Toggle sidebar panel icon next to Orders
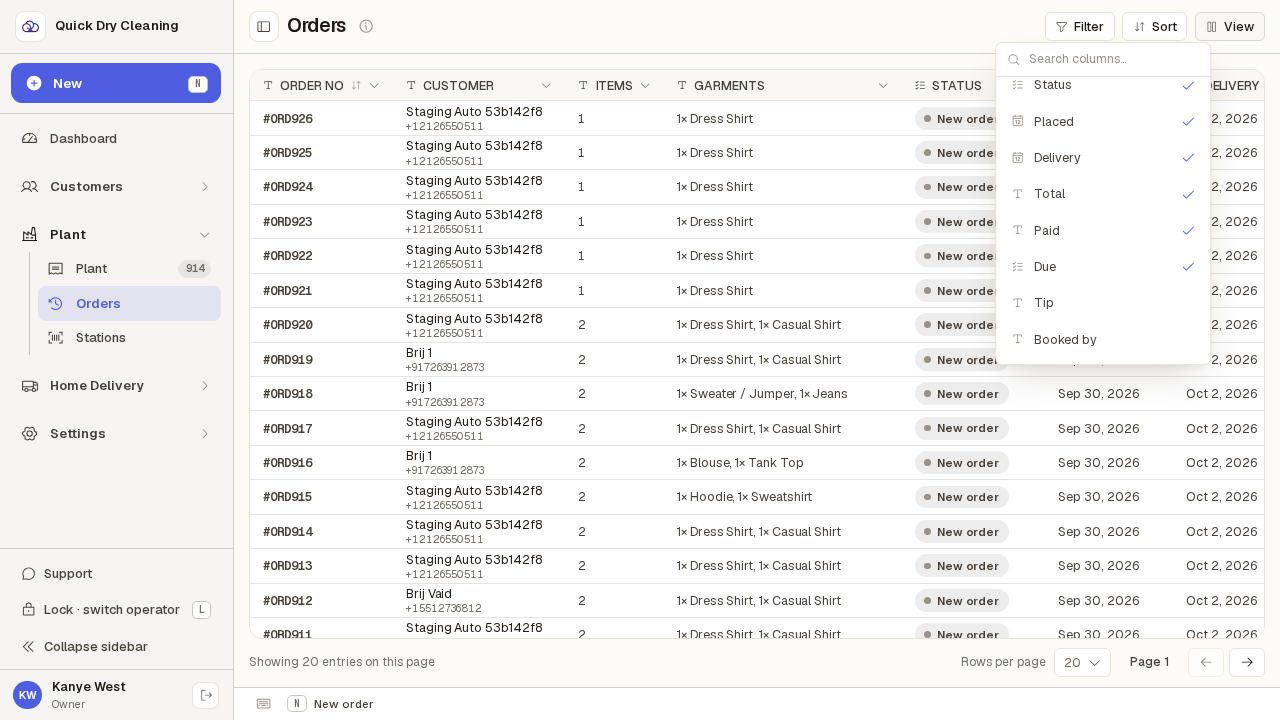Viewport: 1280px width, 720px height. pyautogui.click(x=264, y=26)
